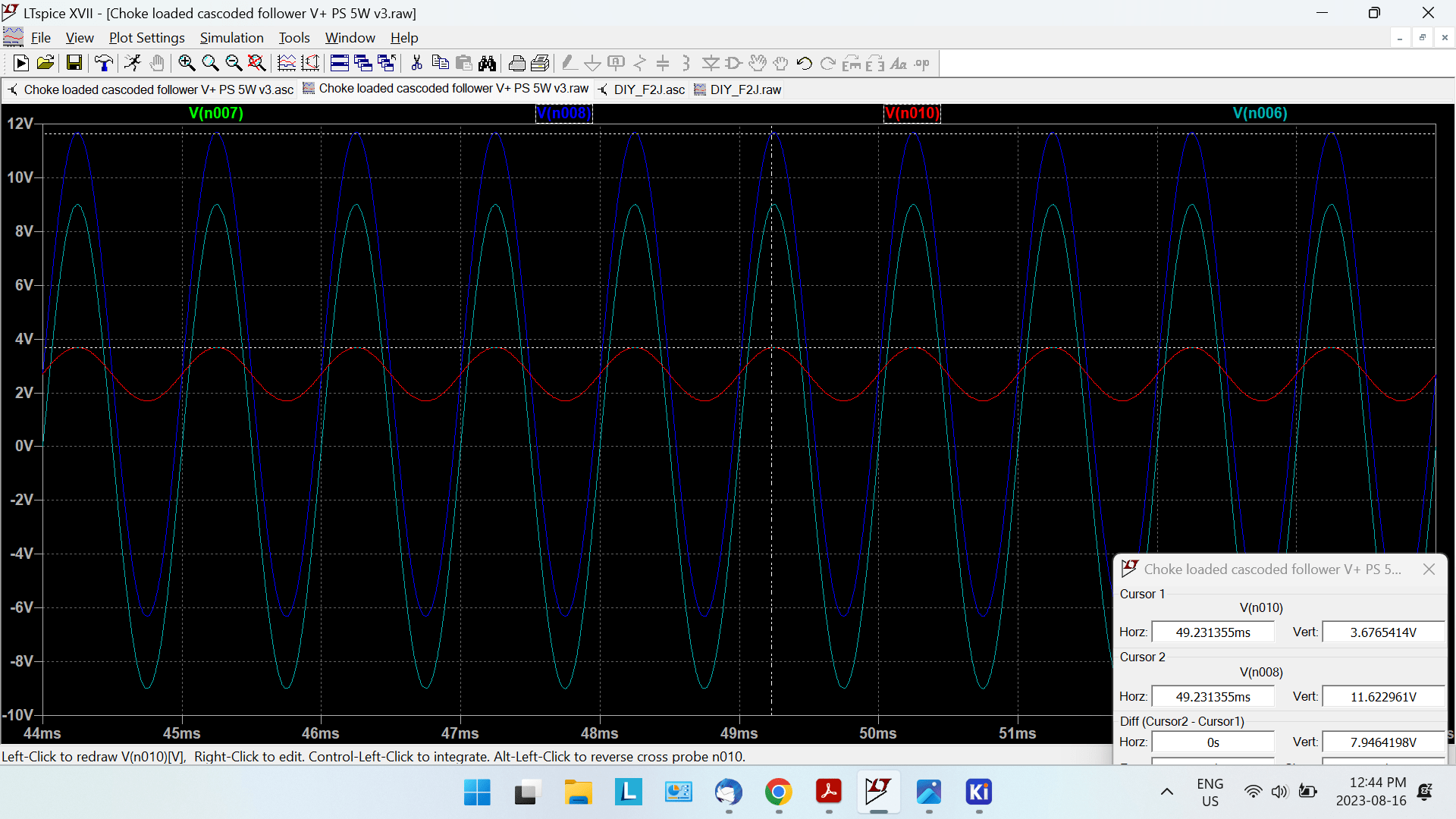
Task: Open Print Setup printer icon
Action: 517,64
